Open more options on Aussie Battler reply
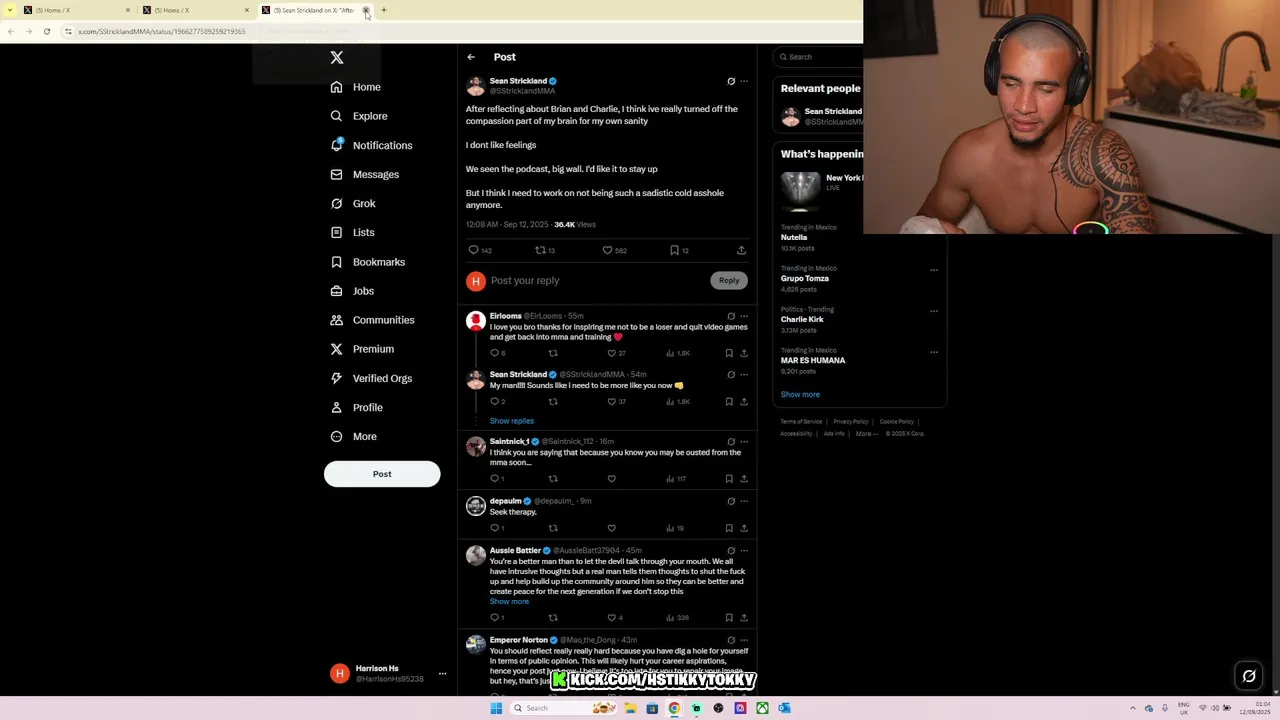 (x=744, y=551)
